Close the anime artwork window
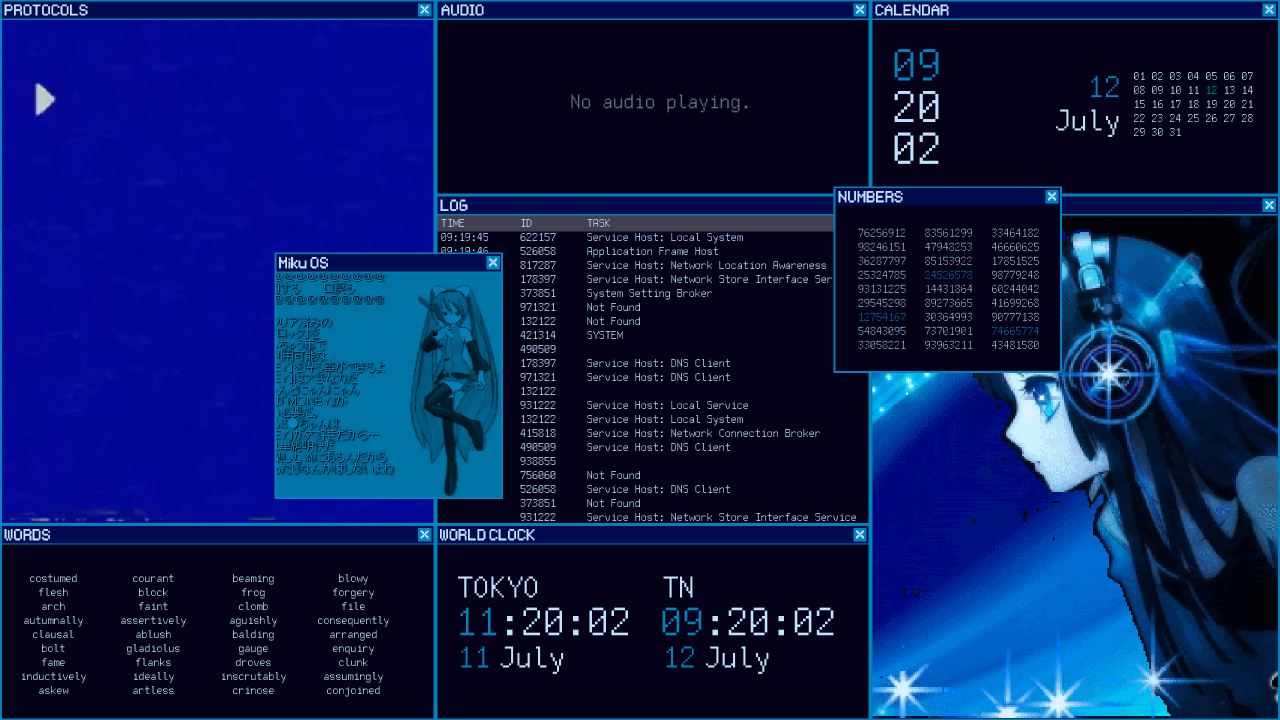The image size is (1280, 720). 1269,205
